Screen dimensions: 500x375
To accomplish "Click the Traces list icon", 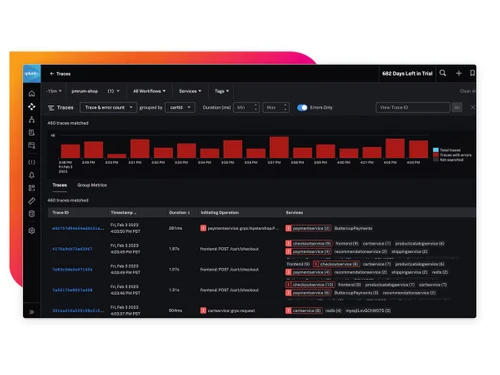I will (x=51, y=108).
